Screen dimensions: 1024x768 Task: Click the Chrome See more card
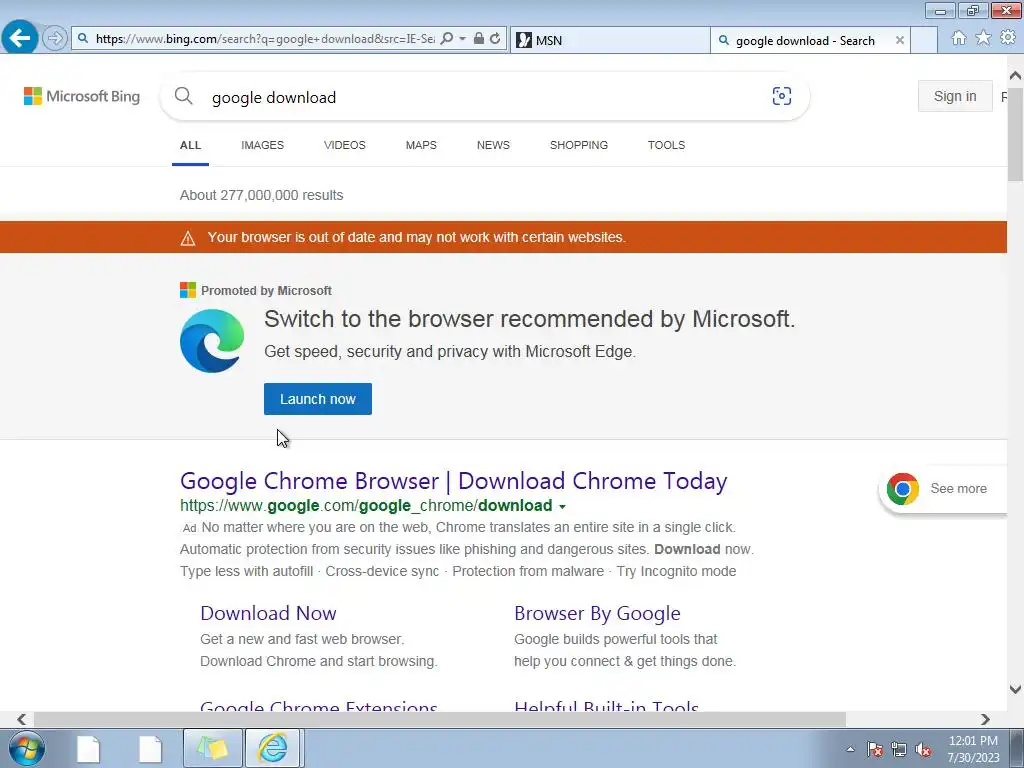(x=943, y=488)
